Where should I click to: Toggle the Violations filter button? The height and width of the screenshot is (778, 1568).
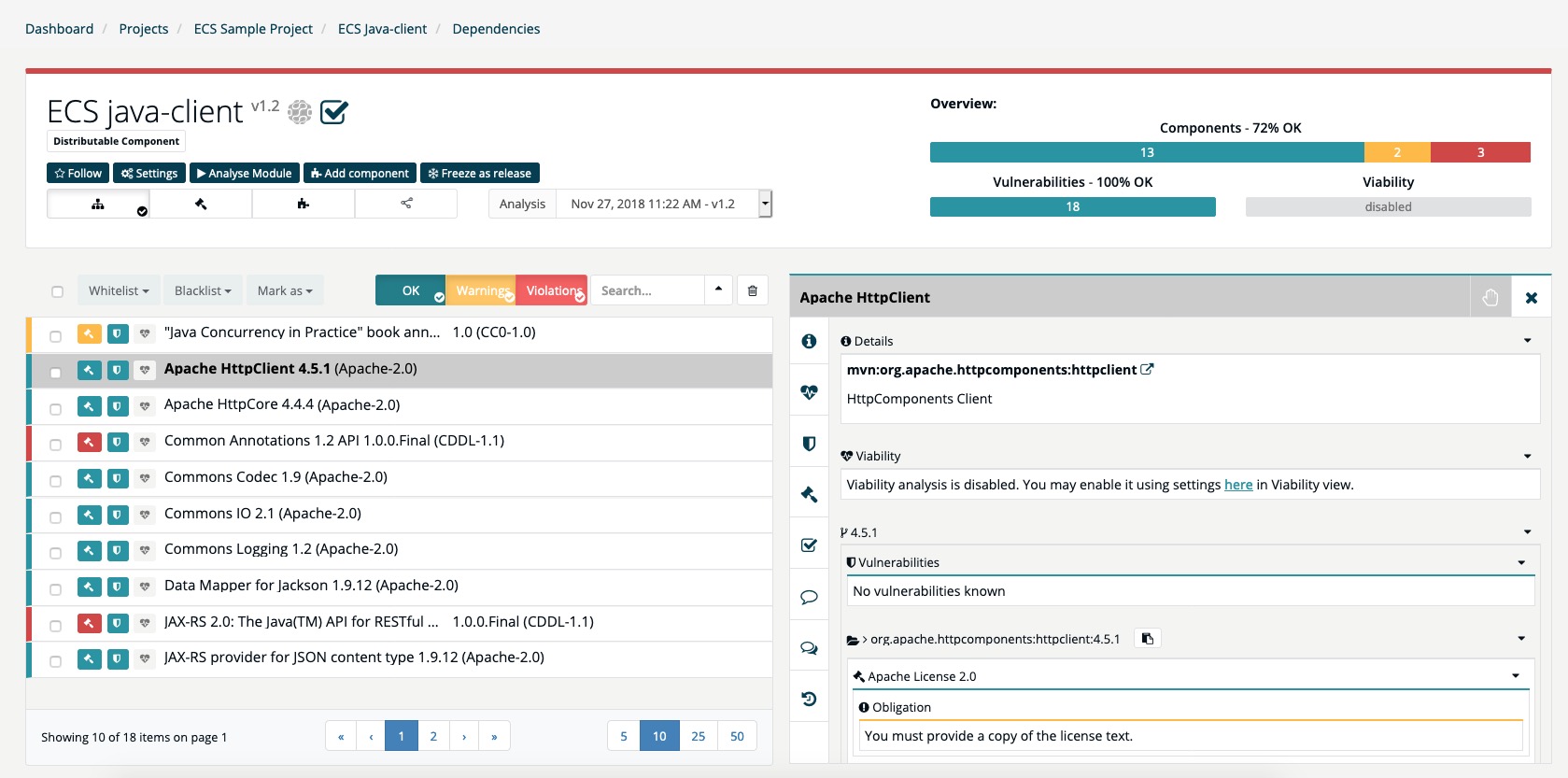click(x=552, y=290)
